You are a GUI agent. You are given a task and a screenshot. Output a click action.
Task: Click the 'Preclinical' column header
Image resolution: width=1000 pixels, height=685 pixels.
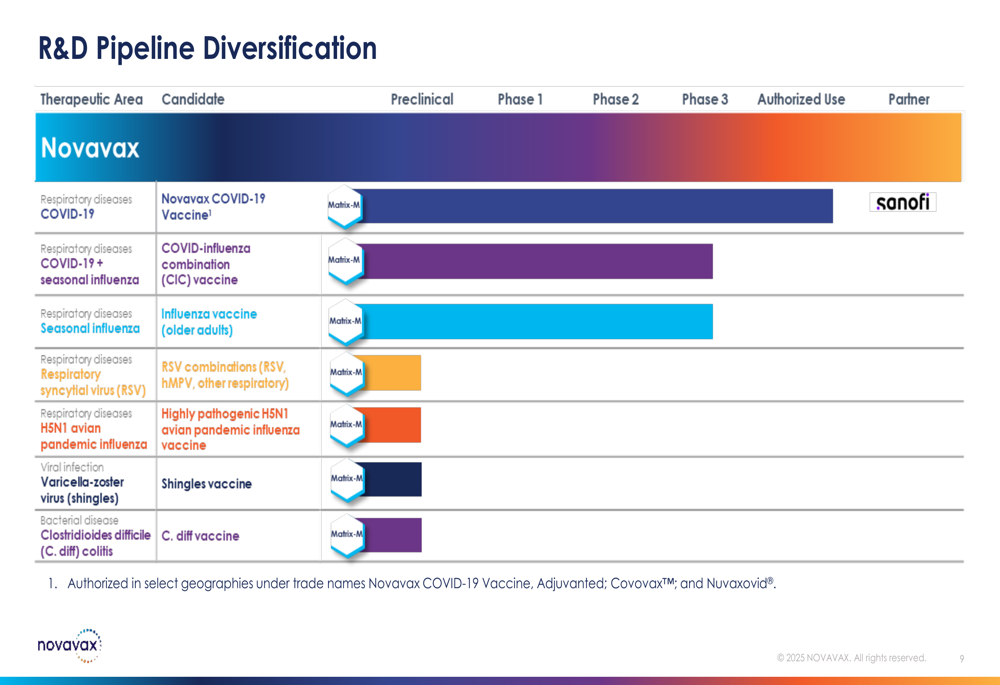click(422, 99)
